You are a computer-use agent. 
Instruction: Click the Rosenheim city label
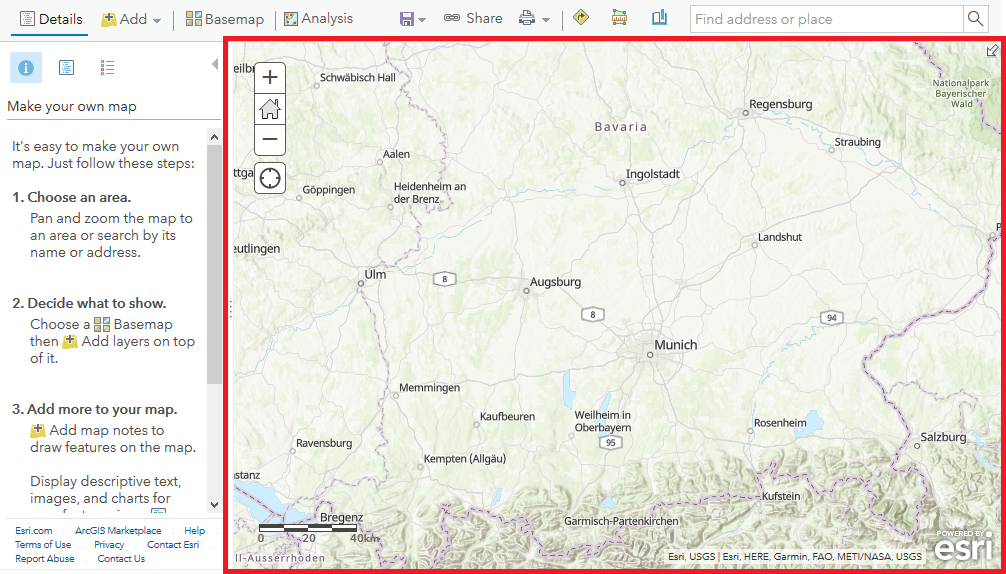[780, 423]
